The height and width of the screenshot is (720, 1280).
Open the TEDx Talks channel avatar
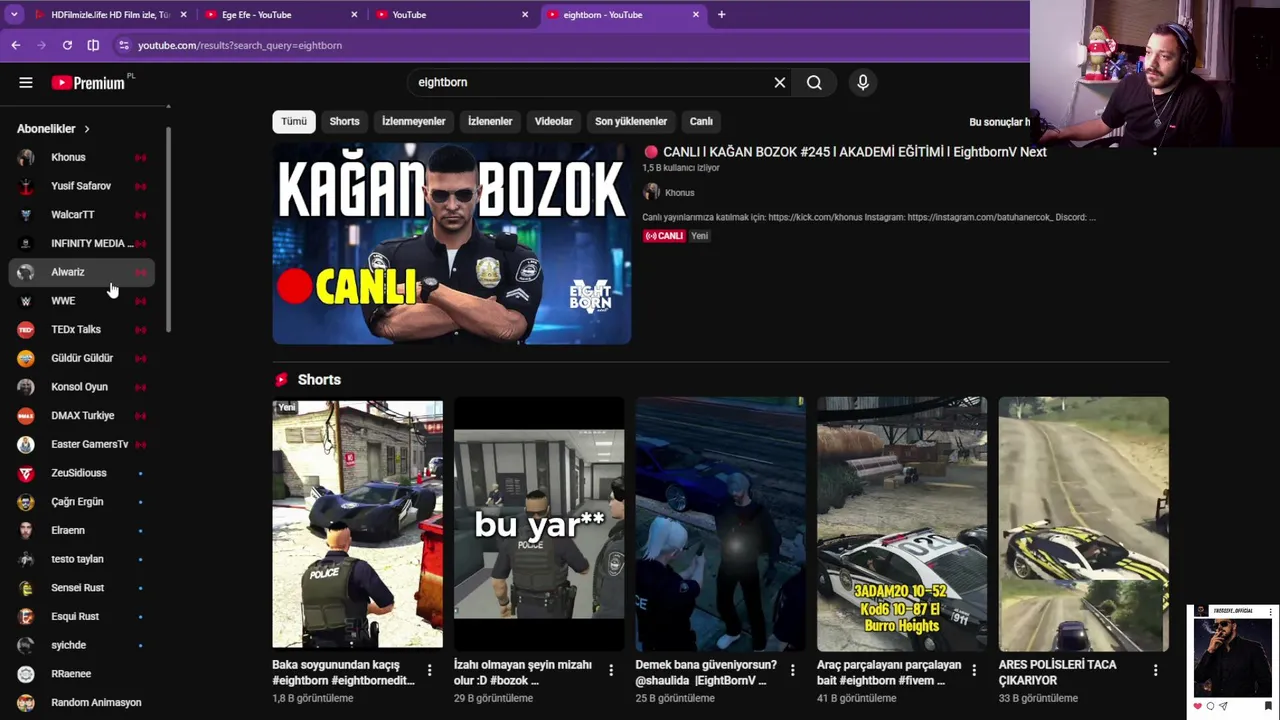[26, 329]
